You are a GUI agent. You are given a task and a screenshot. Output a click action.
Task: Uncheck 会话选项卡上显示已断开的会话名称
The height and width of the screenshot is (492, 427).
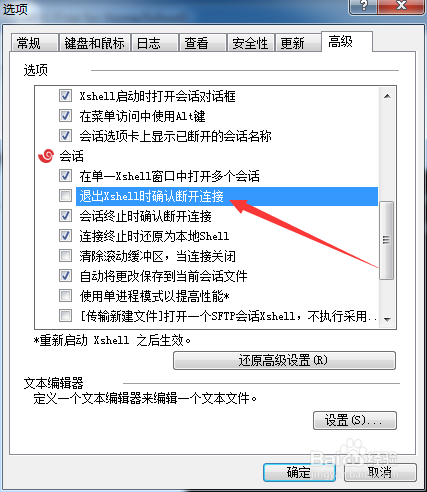[x=65, y=136]
